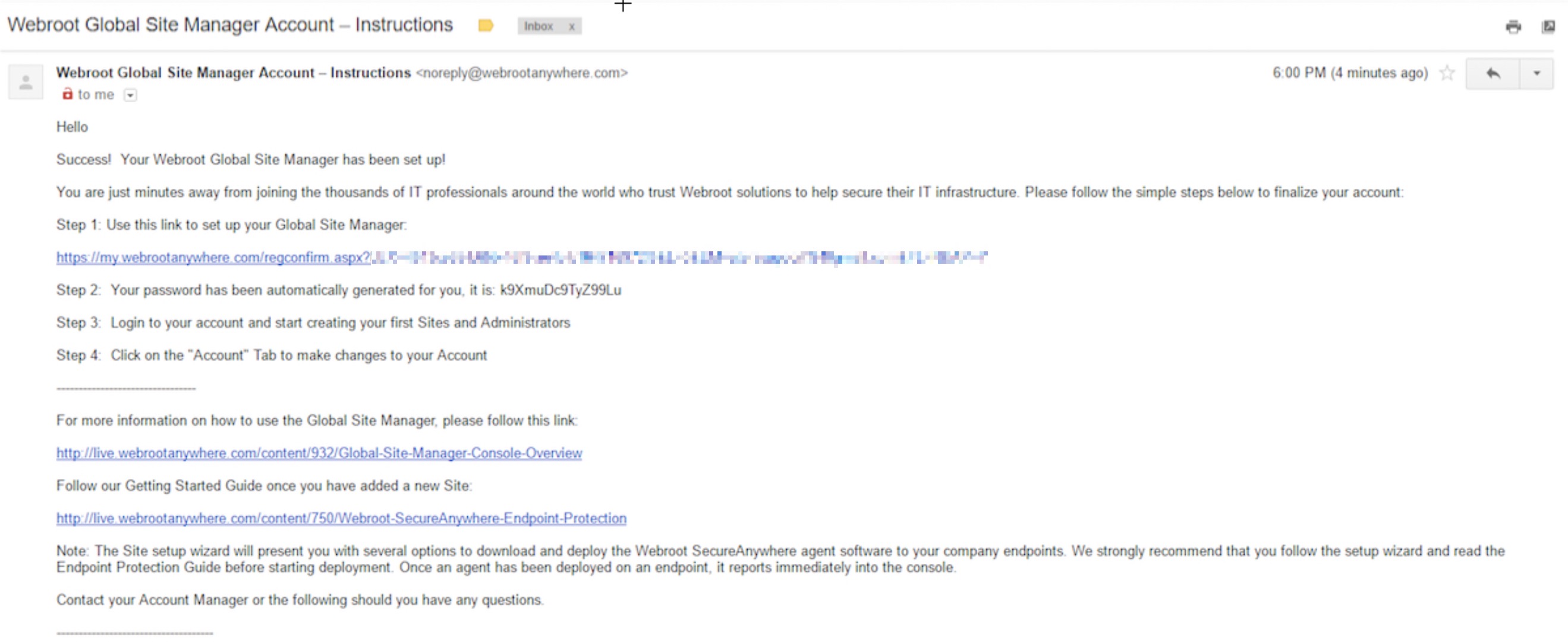The height and width of the screenshot is (644, 1568).
Task: Star this email message
Action: click(x=1447, y=74)
